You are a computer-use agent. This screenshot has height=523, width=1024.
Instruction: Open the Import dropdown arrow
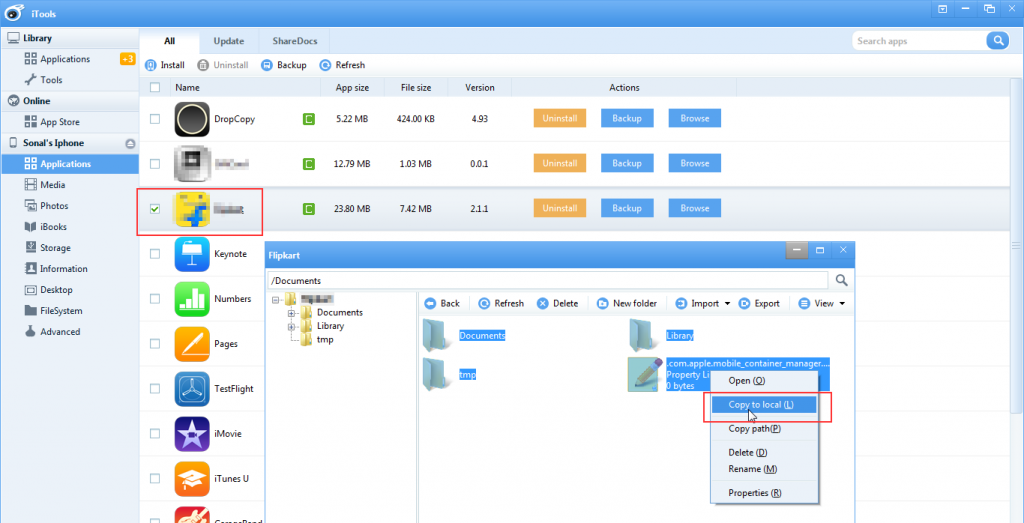[x=727, y=303]
